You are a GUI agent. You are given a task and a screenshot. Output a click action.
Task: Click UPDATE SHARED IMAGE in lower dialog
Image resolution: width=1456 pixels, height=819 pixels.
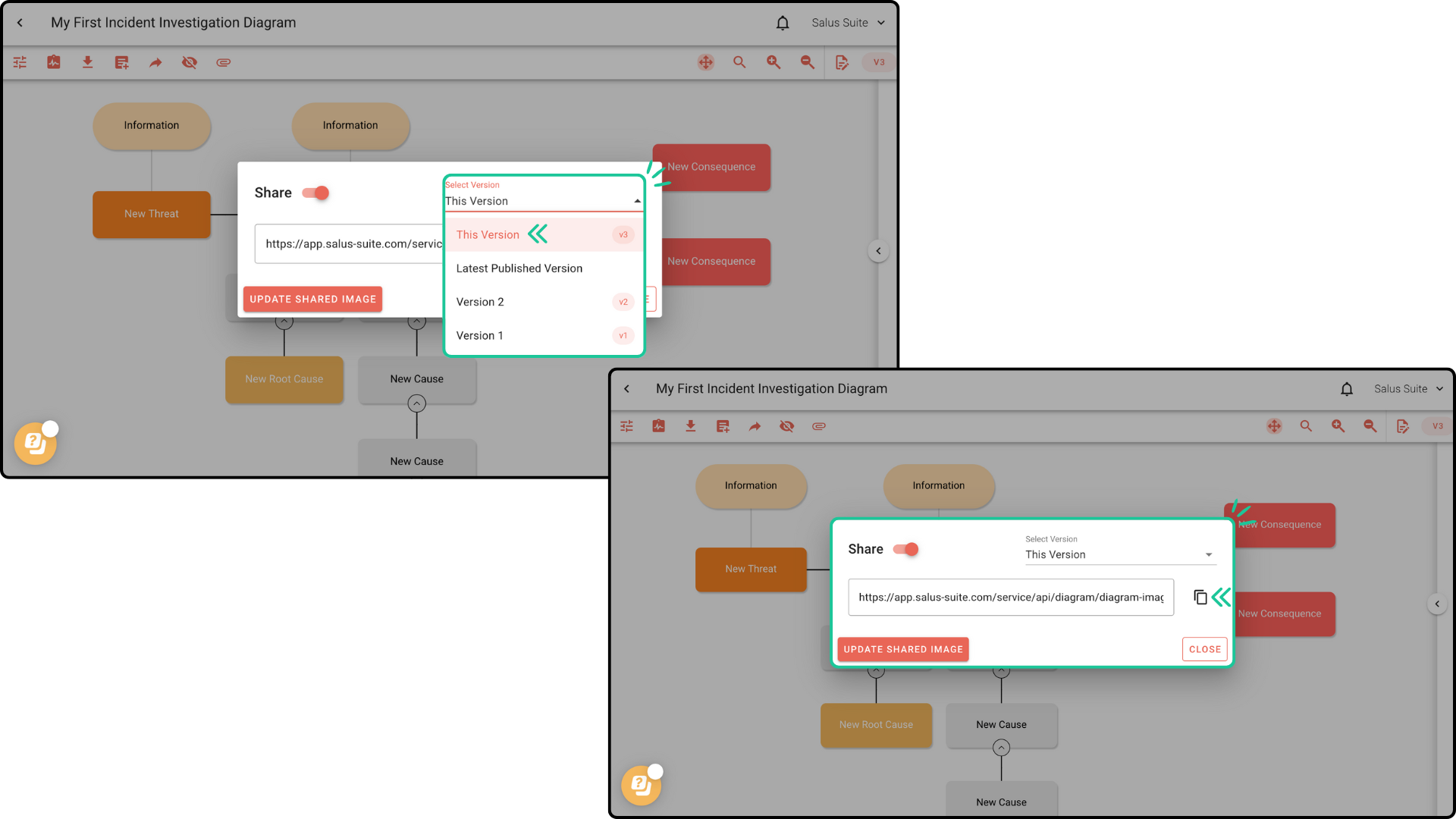point(902,649)
